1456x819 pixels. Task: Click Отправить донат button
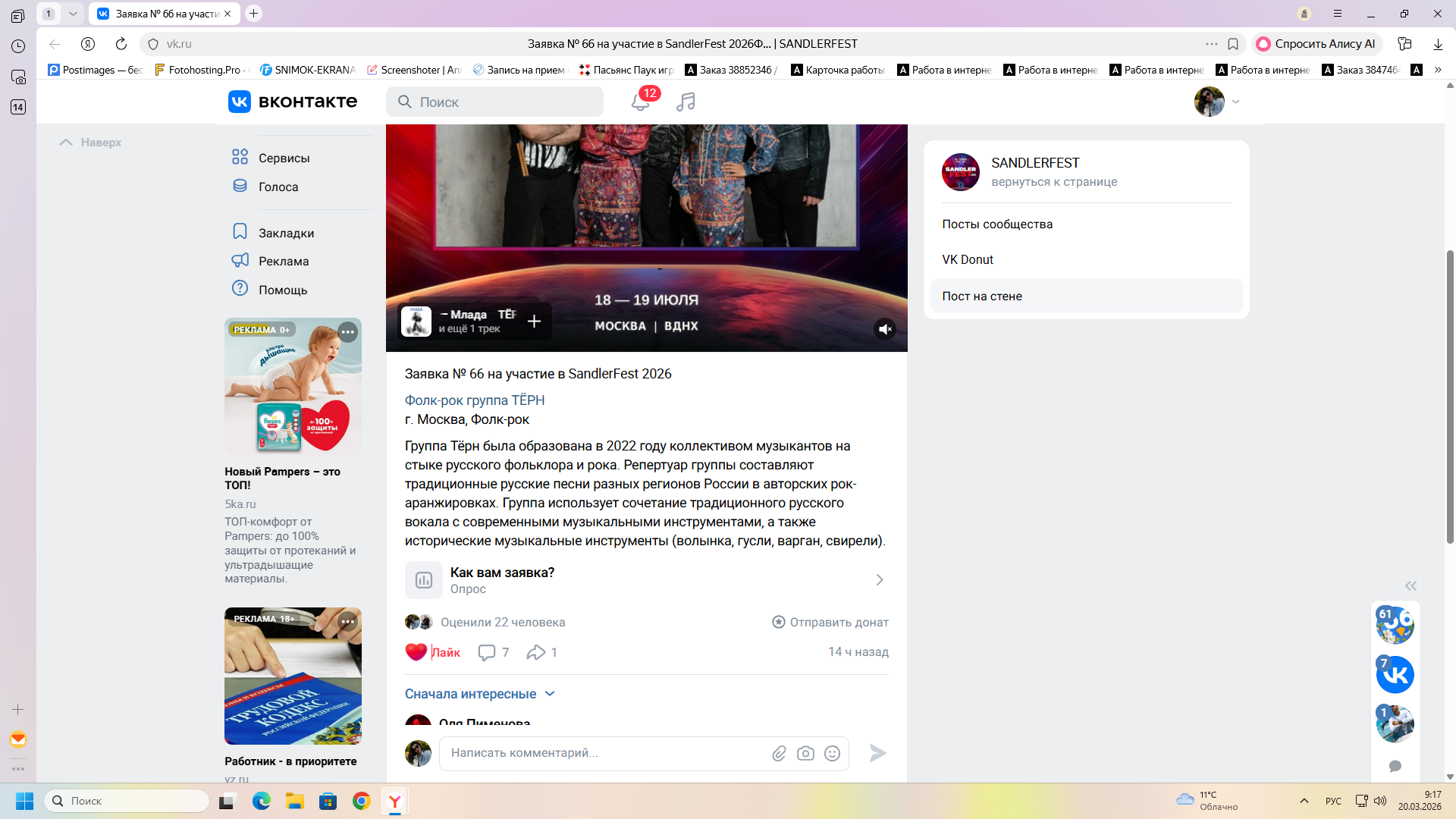tap(830, 622)
